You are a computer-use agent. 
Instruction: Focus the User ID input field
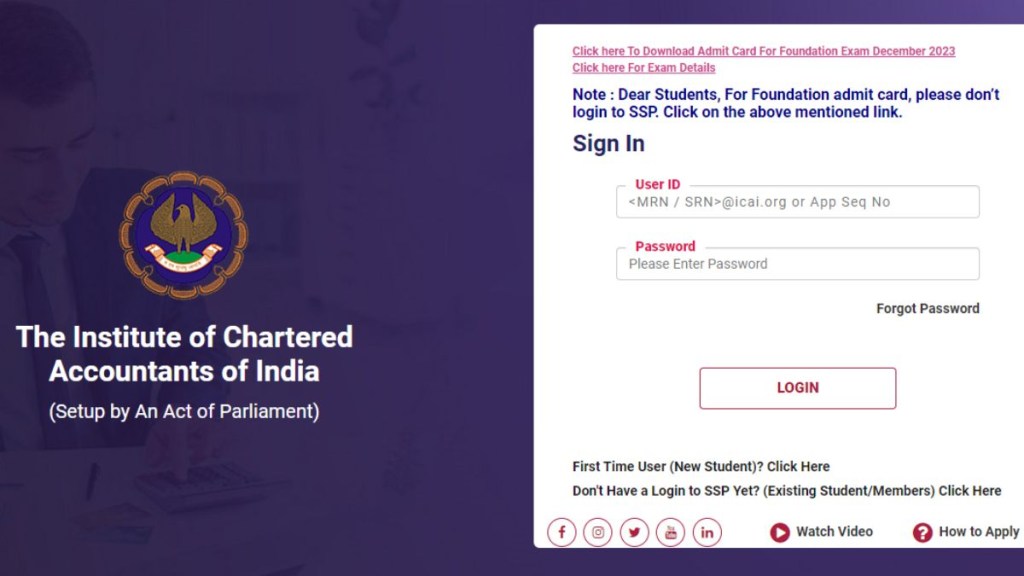coord(797,202)
